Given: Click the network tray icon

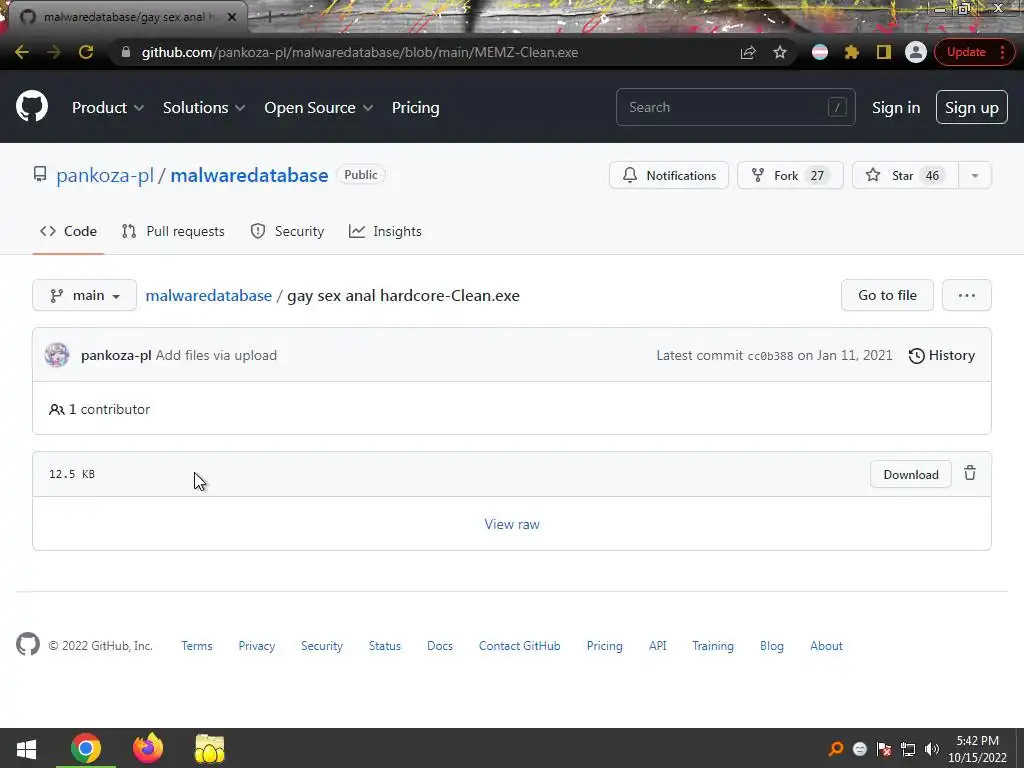Looking at the screenshot, I should pos(908,749).
